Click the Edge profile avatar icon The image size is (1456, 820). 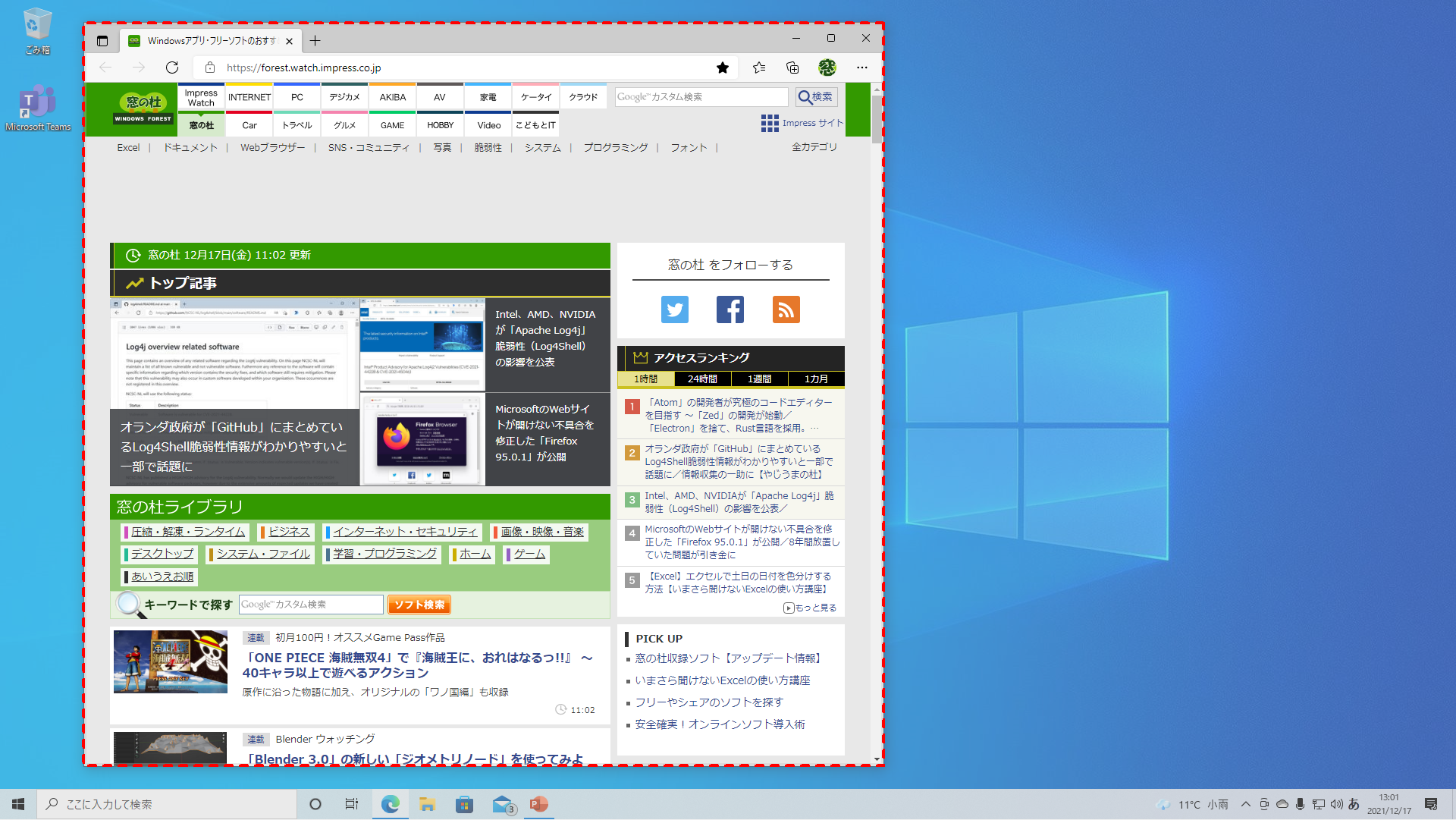point(827,68)
